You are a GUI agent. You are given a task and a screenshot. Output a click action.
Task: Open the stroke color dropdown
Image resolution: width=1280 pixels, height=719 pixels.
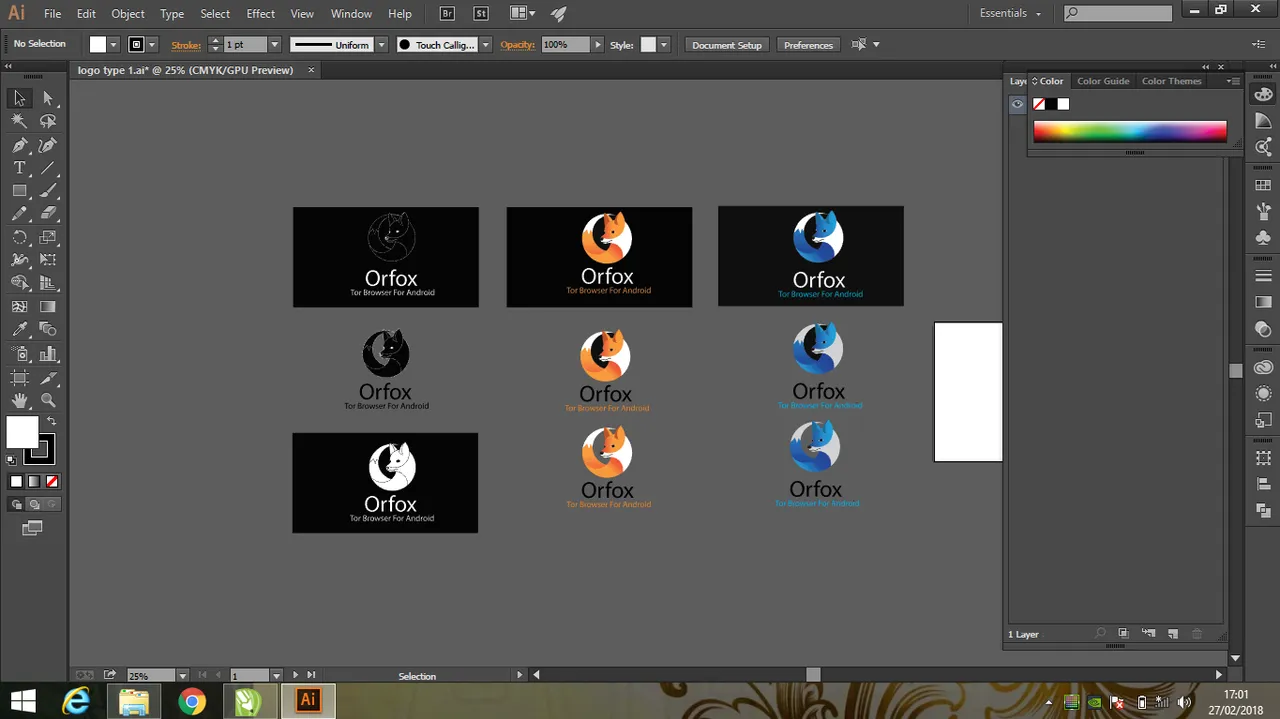tap(152, 45)
